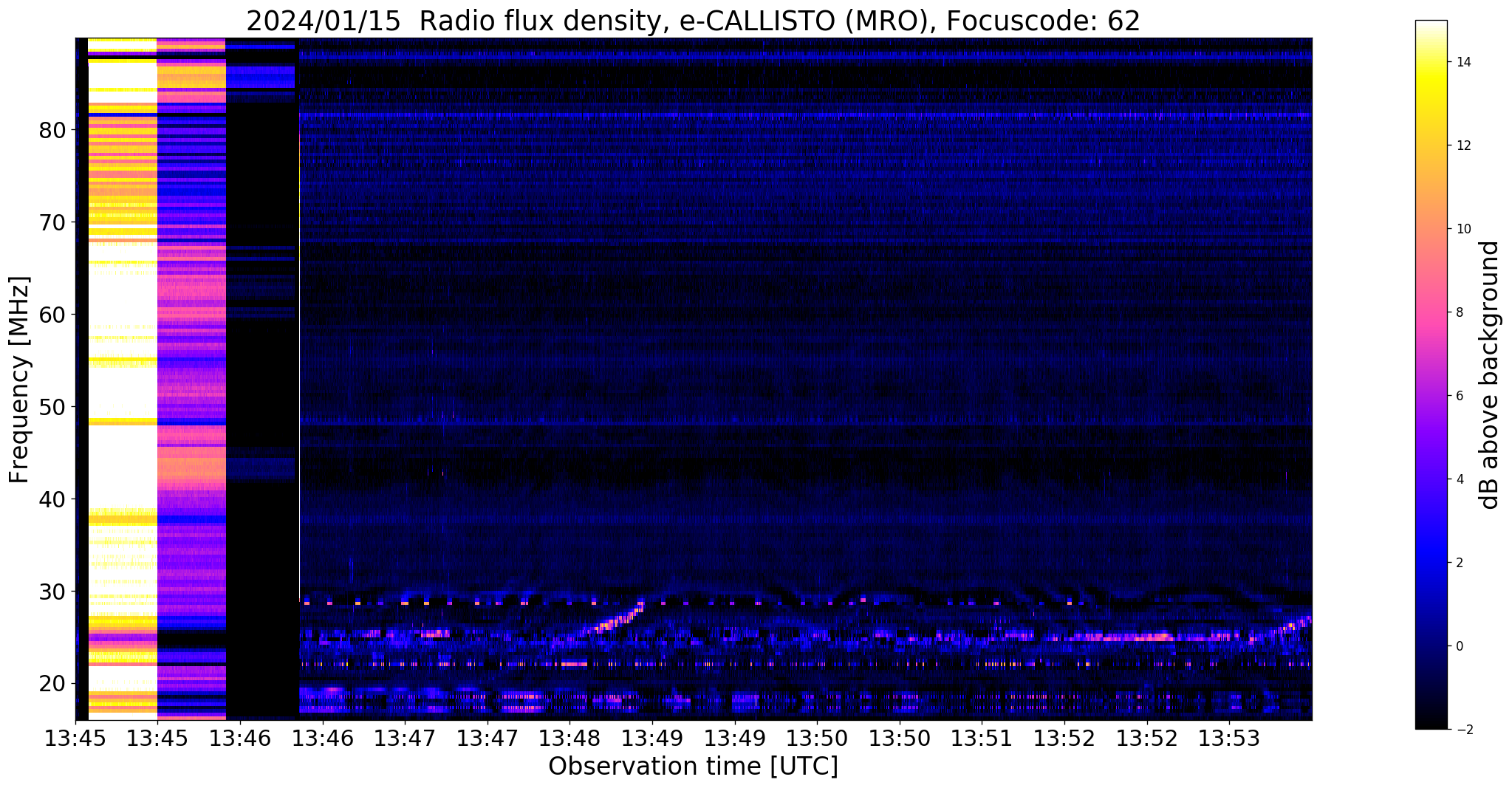The width and height of the screenshot is (1512, 788).
Task: Click the 13:51 time tick label
Action: (982, 737)
